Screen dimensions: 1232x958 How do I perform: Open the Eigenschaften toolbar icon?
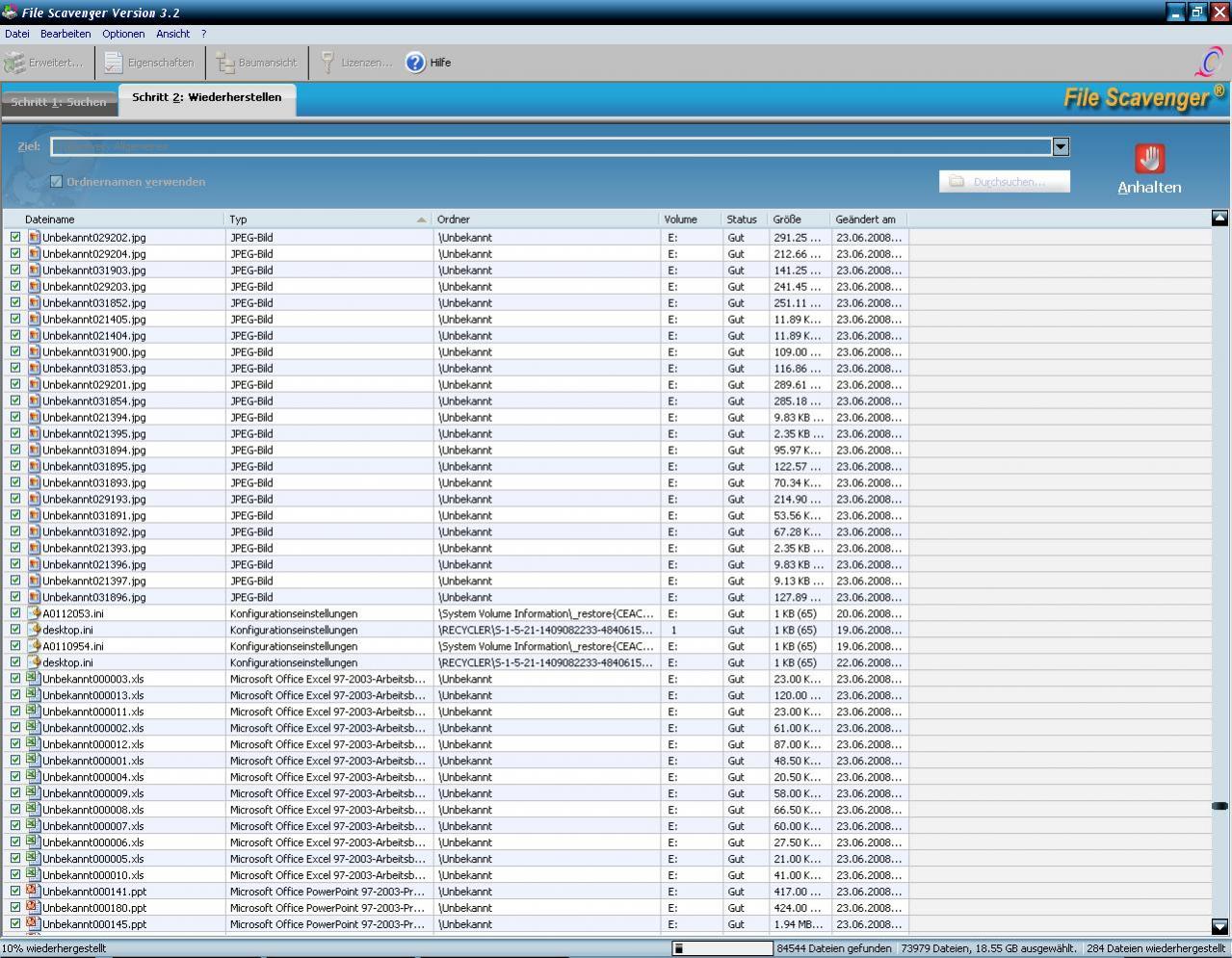[x=114, y=63]
